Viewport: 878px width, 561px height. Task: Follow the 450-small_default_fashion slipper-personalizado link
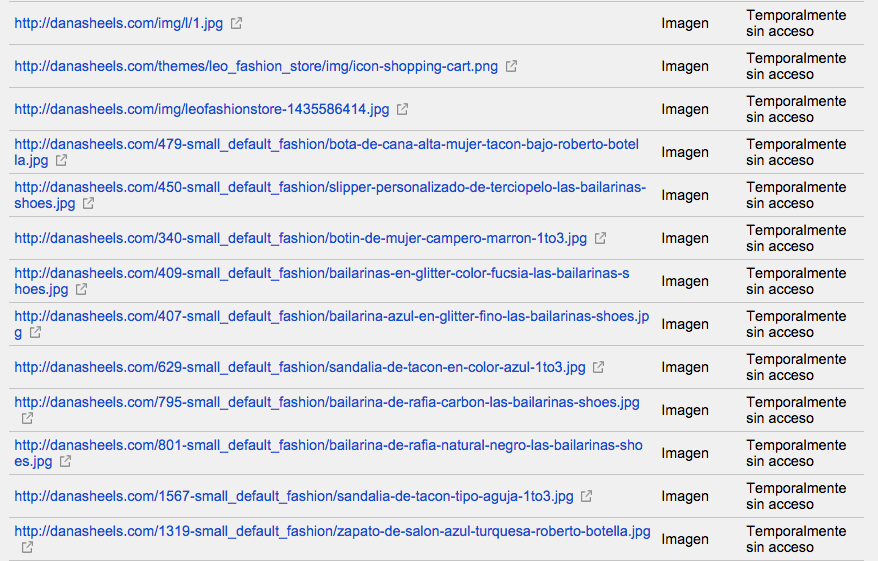(330, 195)
